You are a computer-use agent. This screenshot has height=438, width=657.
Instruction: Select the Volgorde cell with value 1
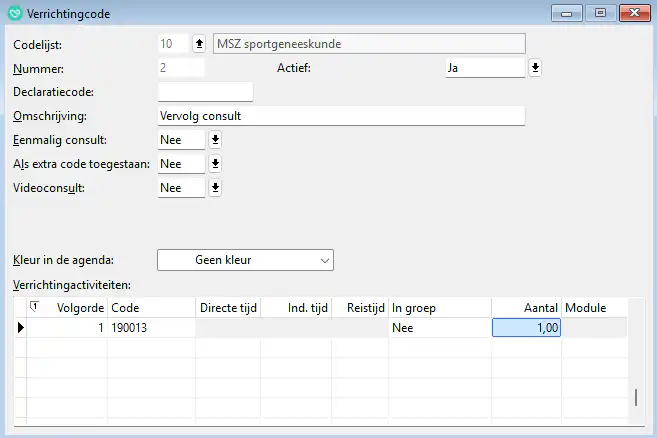pyautogui.click(x=67, y=328)
